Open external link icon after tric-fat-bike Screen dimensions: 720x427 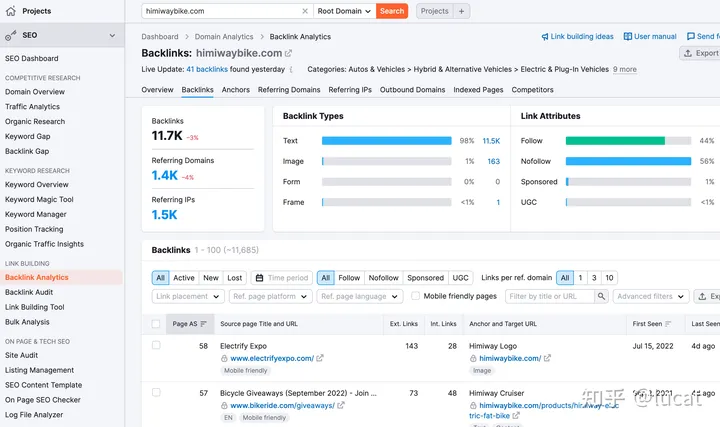pos(516,416)
